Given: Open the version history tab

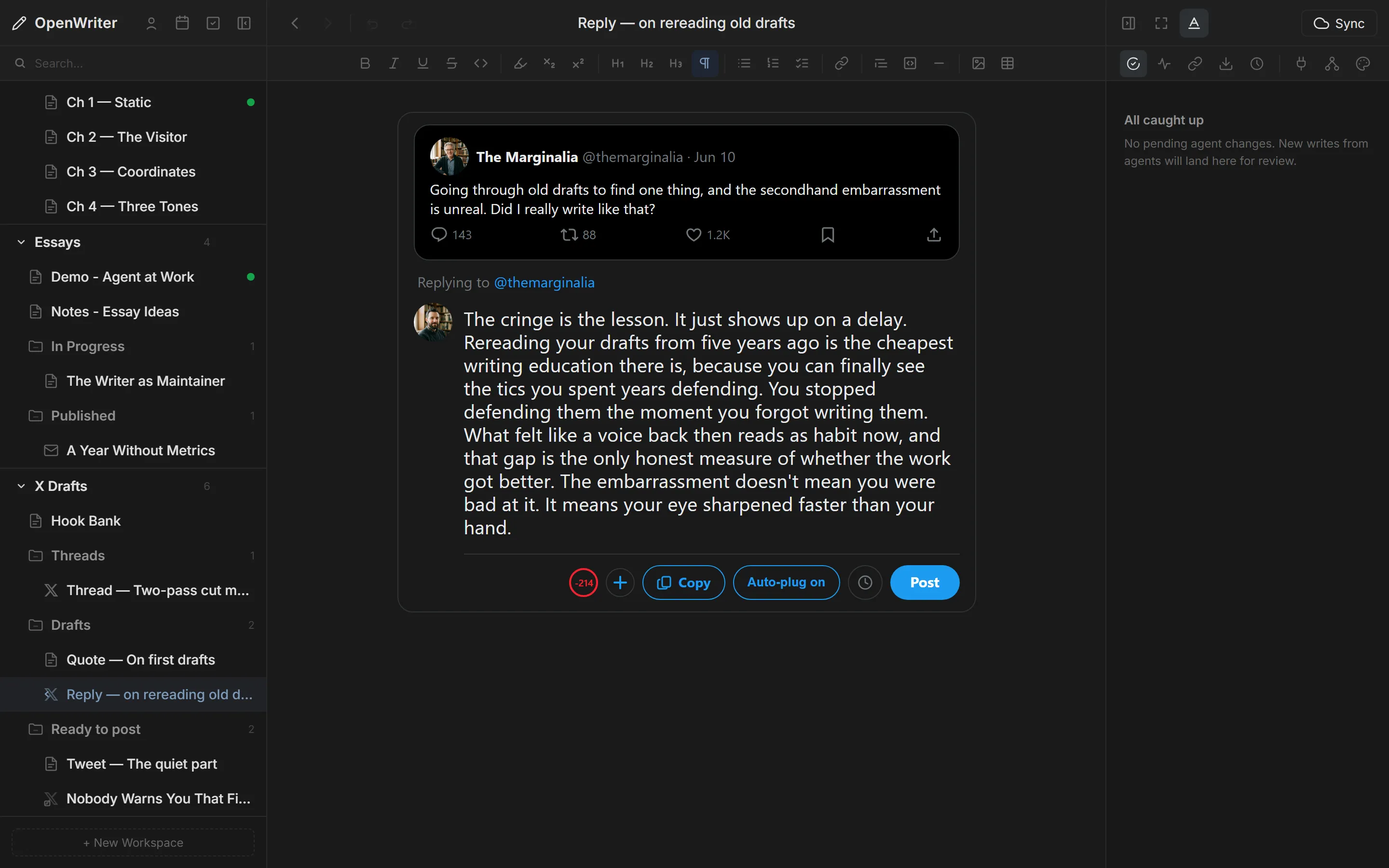Looking at the screenshot, I should pyautogui.click(x=1257, y=63).
